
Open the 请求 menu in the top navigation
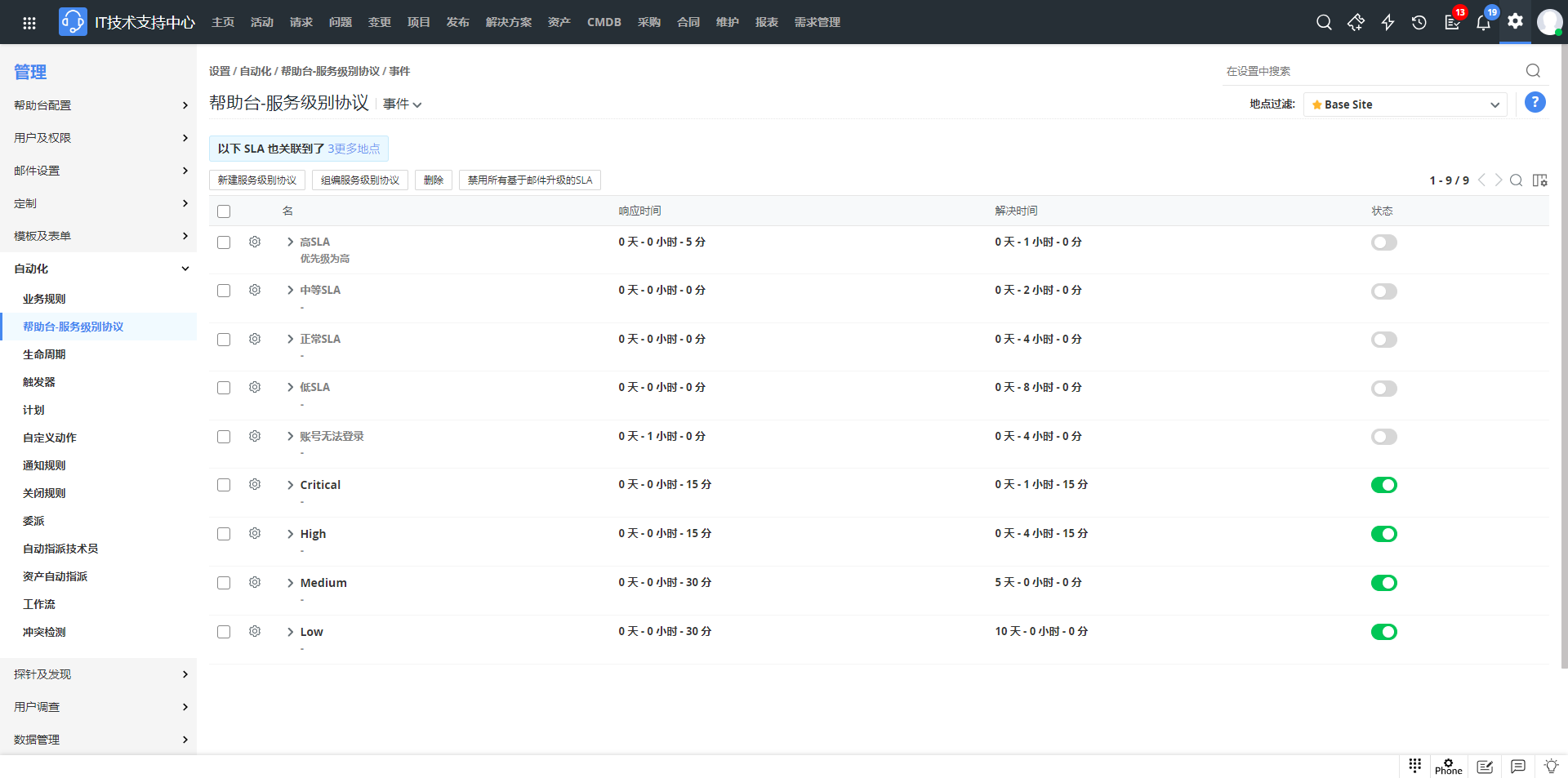pyautogui.click(x=301, y=22)
